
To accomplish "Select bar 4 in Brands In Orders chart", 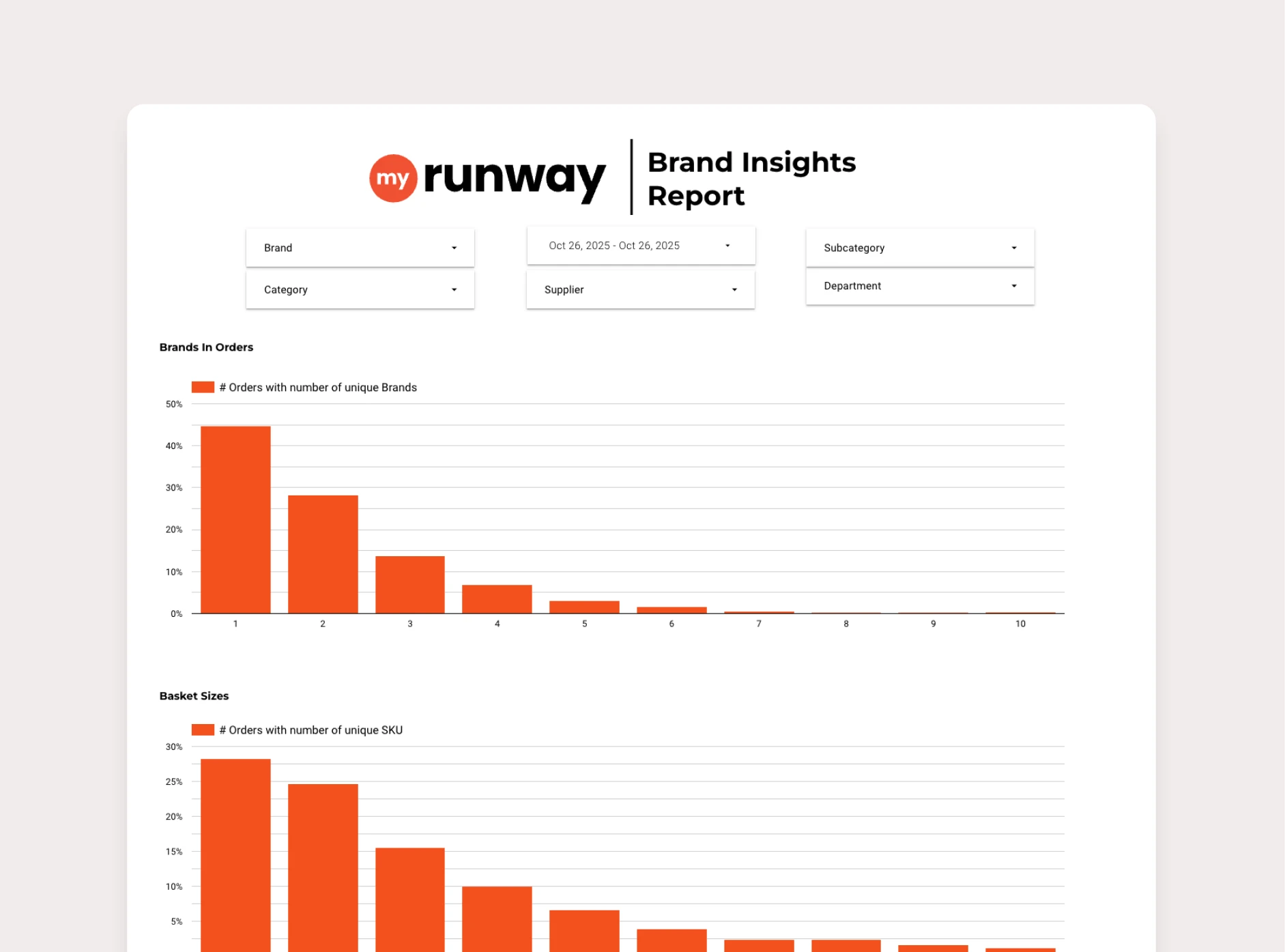I will 497,599.
